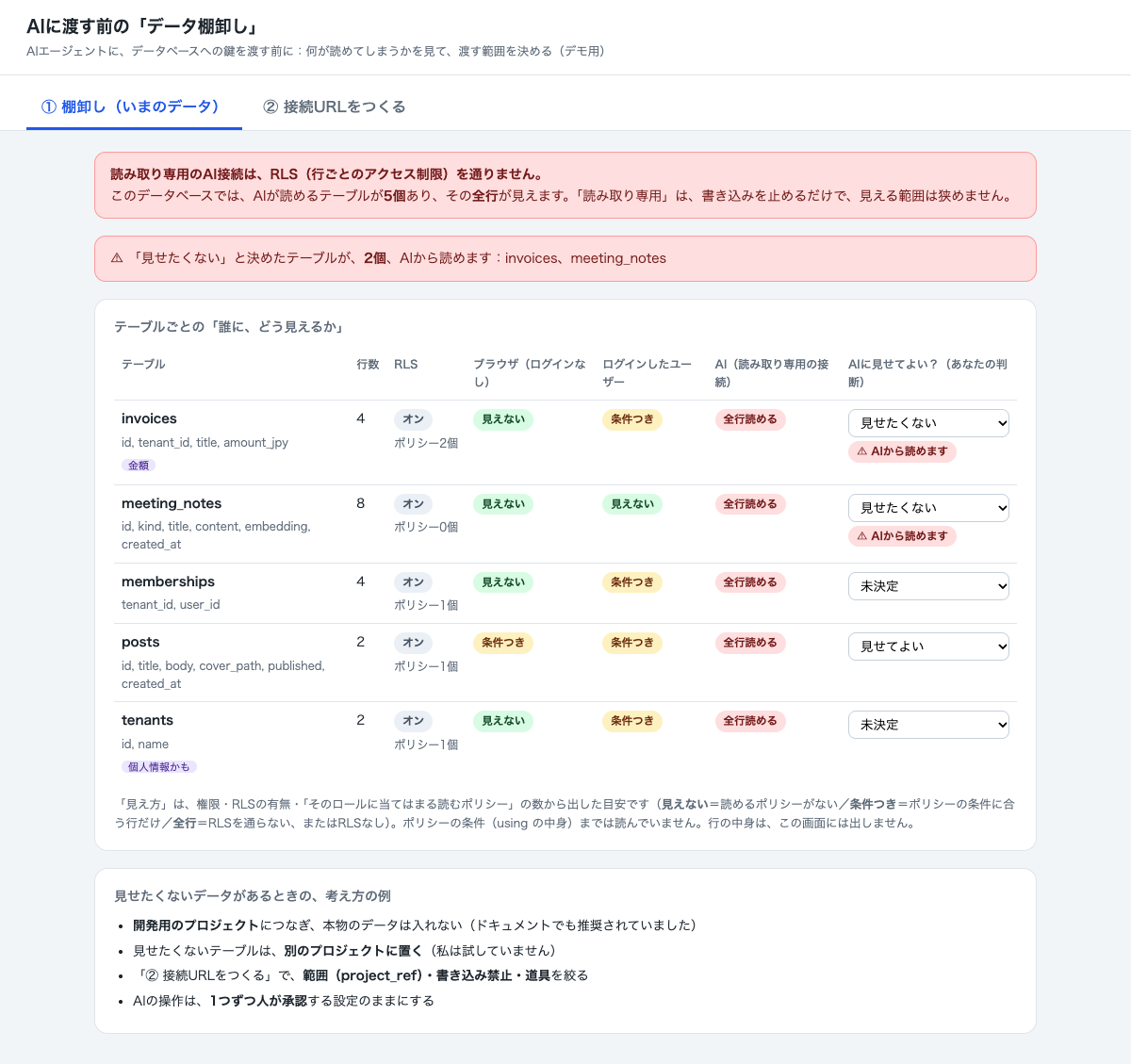The image size is (1131, 1064).
Task: Click the AIに見せてよい？column header
Action: coord(928,373)
